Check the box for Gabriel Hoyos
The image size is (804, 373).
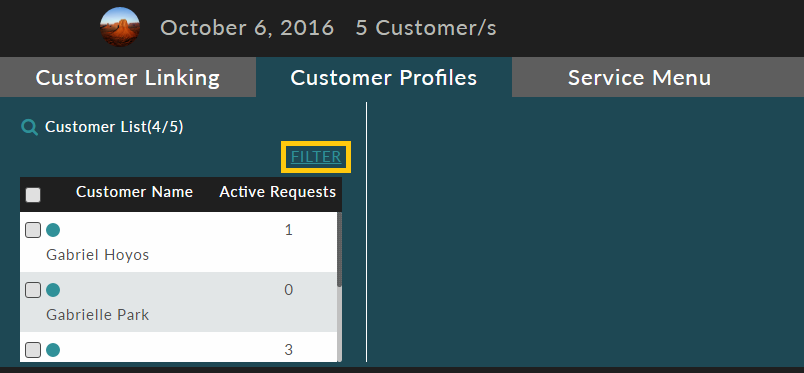[x=33, y=230]
